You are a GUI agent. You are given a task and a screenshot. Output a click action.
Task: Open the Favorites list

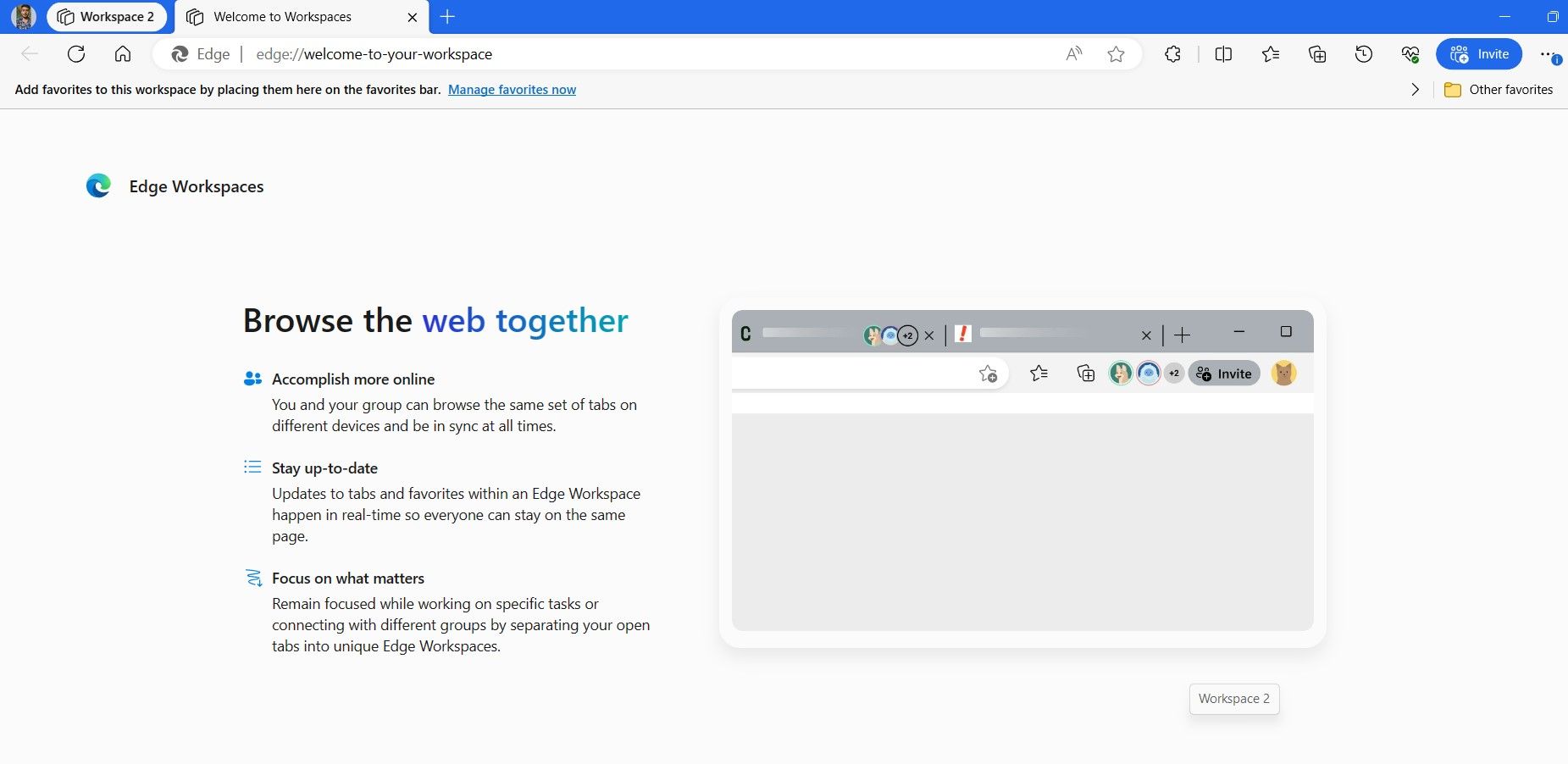coord(1269,53)
